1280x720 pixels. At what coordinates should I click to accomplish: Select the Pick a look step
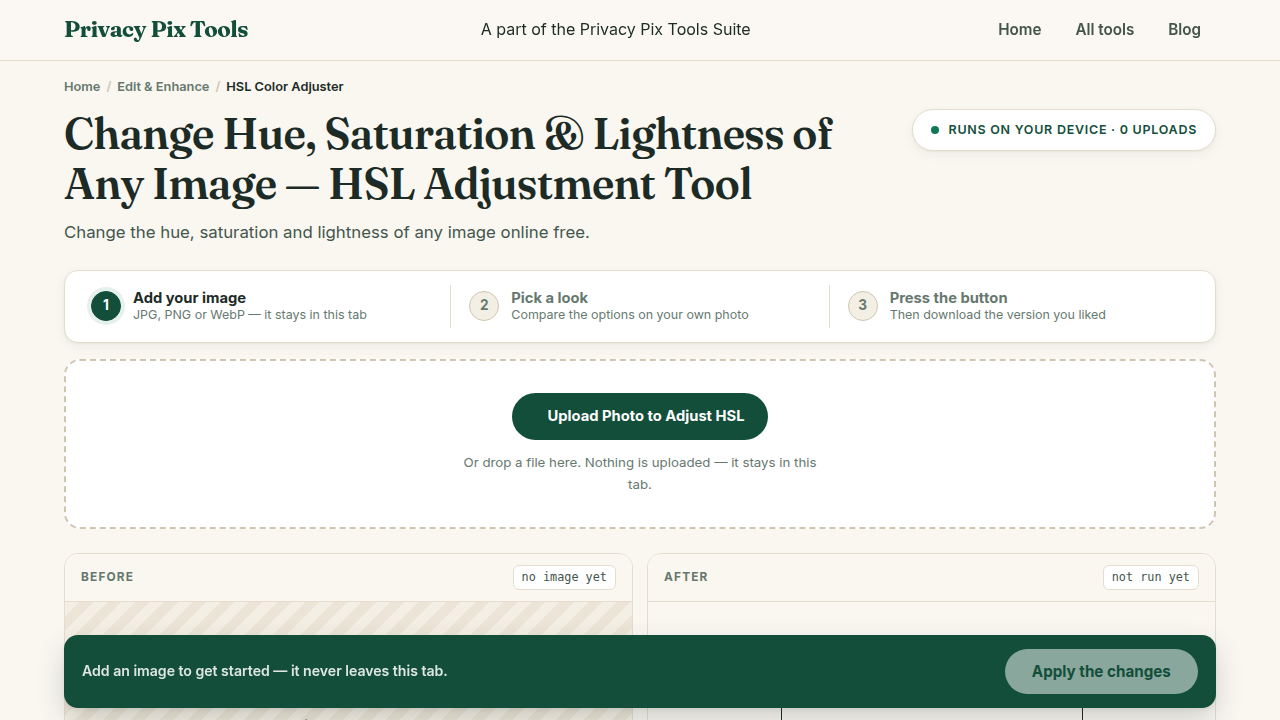tap(640, 306)
